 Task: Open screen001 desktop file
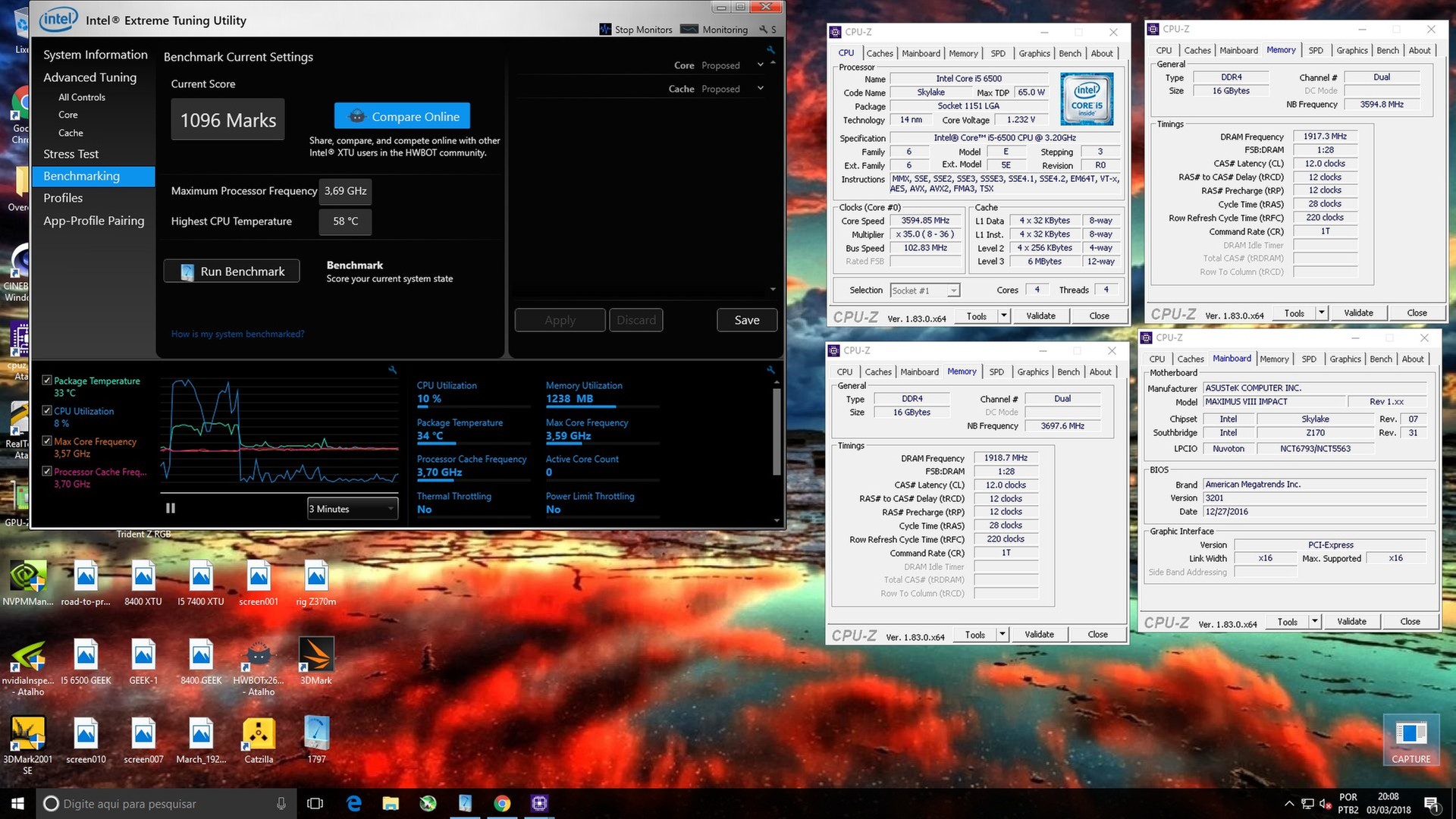coord(259,584)
